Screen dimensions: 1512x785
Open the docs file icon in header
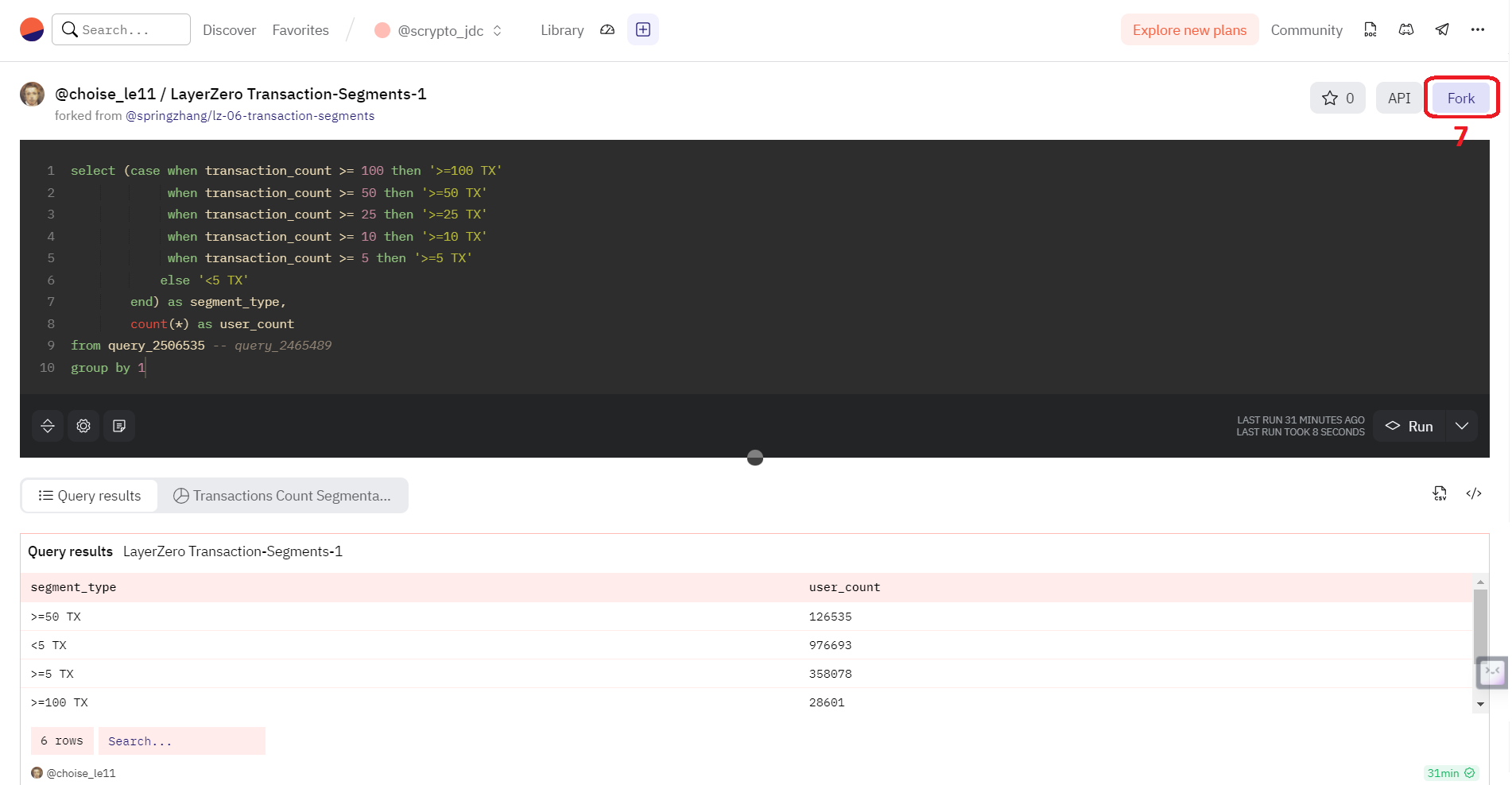pos(1370,29)
